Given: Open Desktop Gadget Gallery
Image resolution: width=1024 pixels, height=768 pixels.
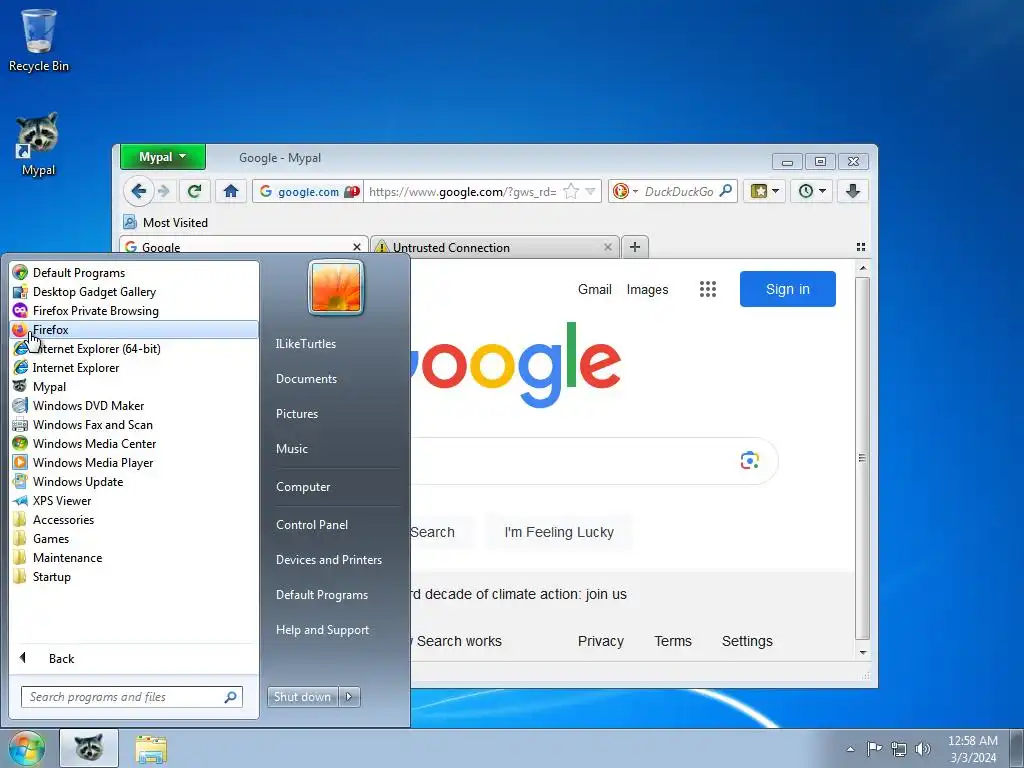Looking at the screenshot, I should pyautogui.click(x=134, y=292).
